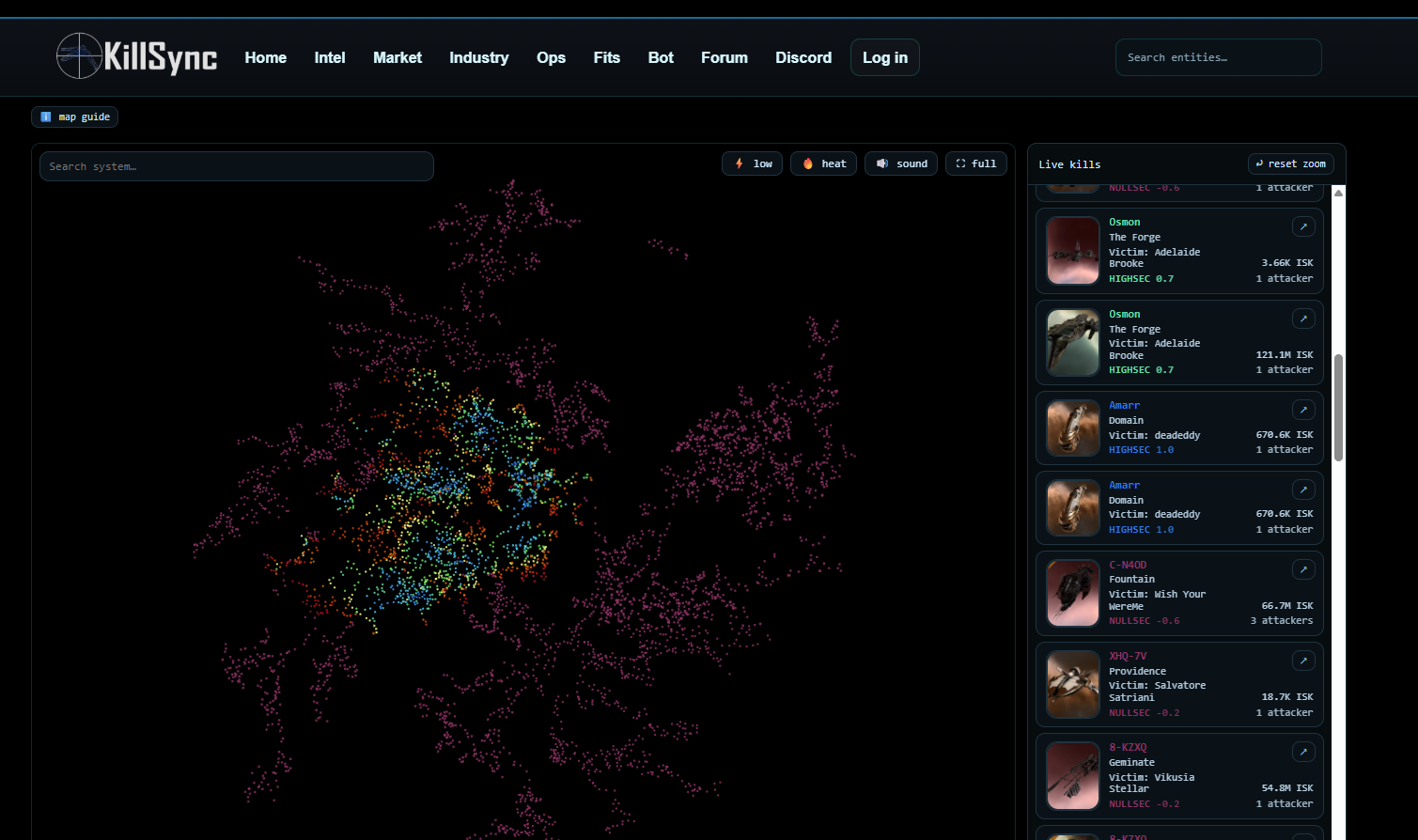This screenshot has height=840, width=1418.
Task: Click the Live kills scrollbar thumb
Action: coord(1338,407)
